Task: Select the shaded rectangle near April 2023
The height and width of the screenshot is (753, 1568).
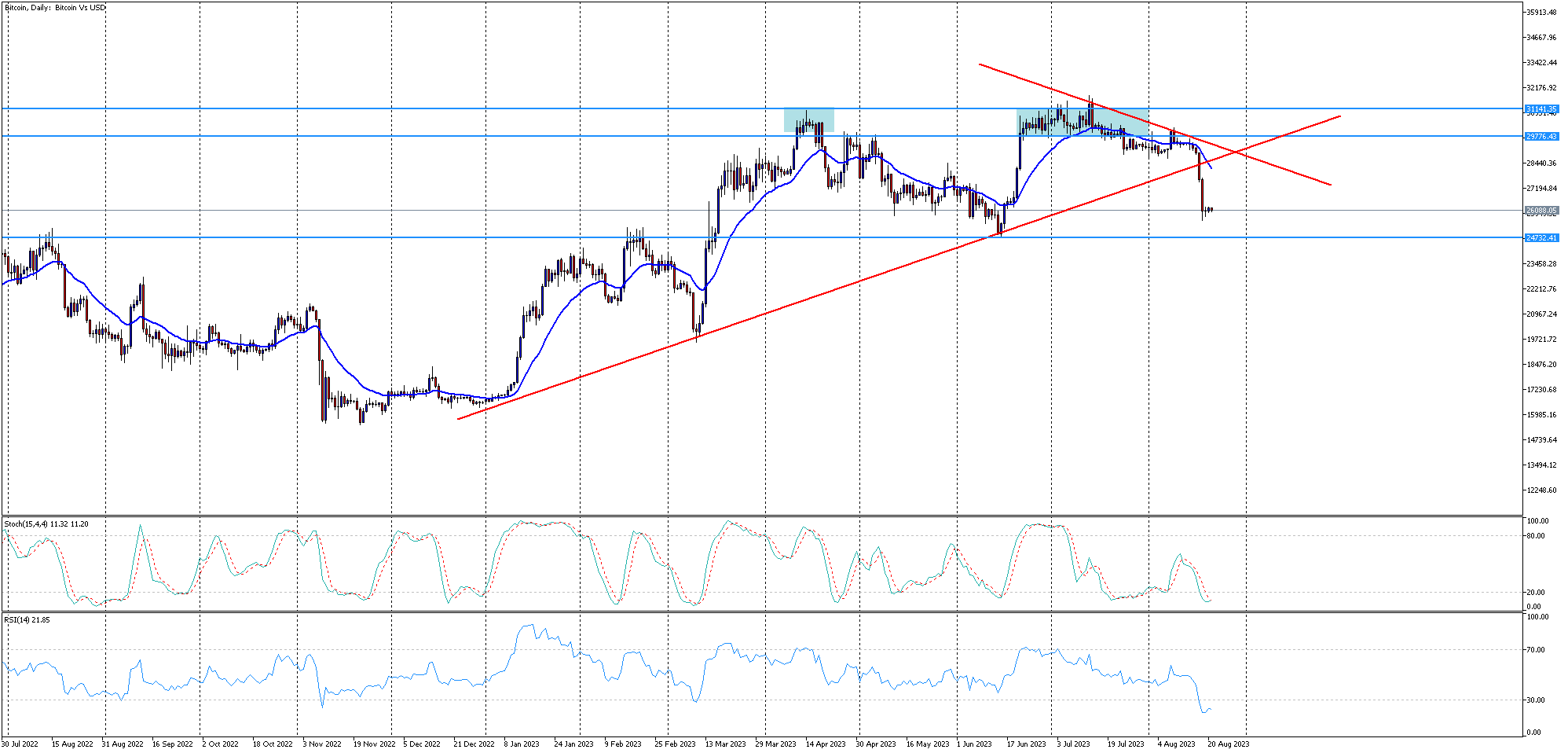Action: pos(808,119)
